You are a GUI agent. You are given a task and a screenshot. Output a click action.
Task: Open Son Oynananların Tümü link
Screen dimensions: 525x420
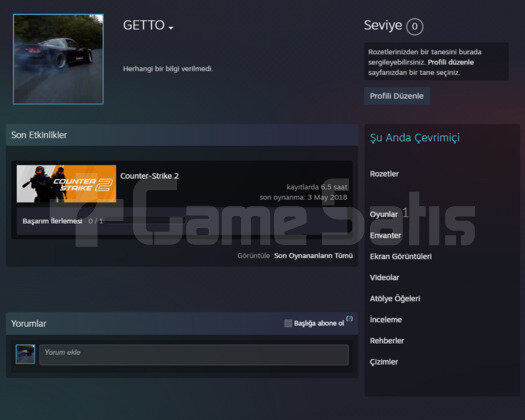pos(313,256)
